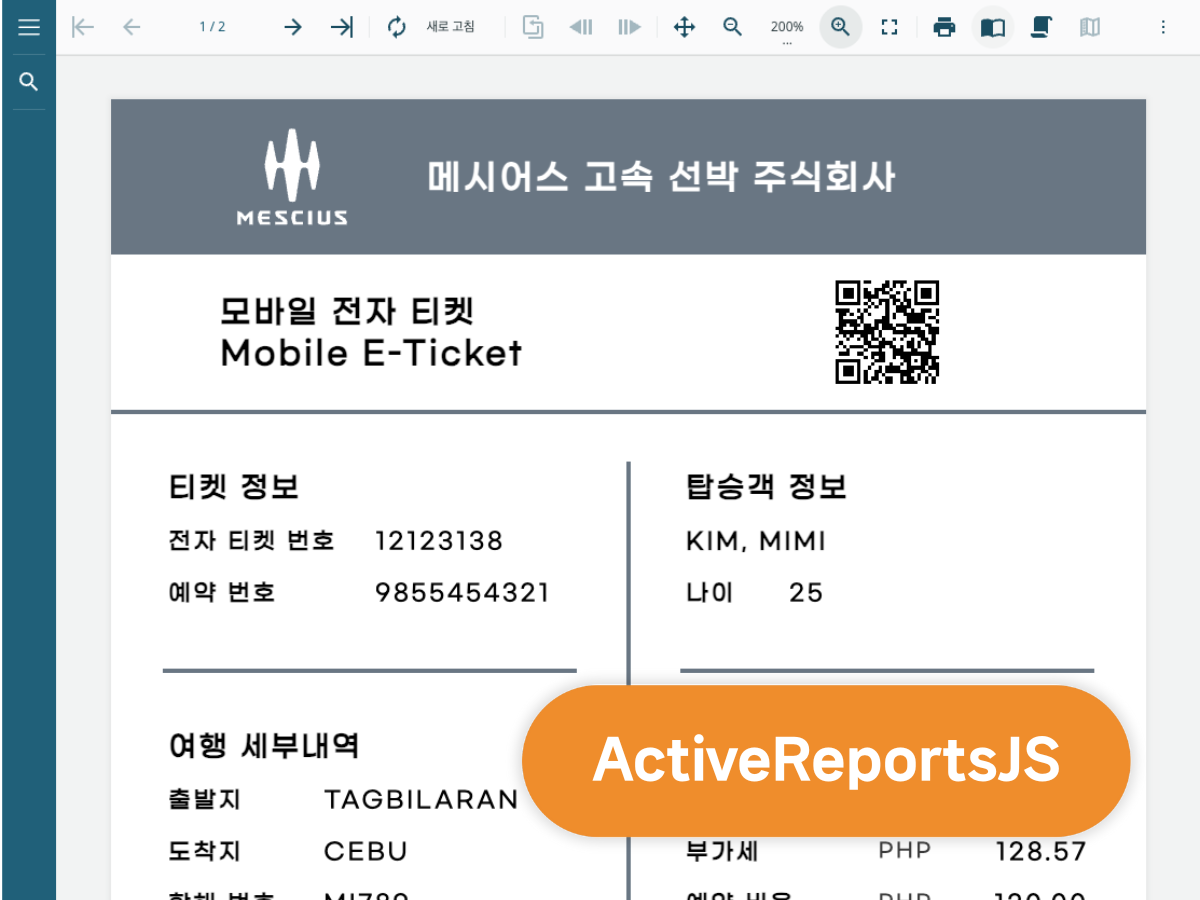The width and height of the screenshot is (1200, 900).
Task: Click the page number field 1 / 2
Action: [x=212, y=27]
